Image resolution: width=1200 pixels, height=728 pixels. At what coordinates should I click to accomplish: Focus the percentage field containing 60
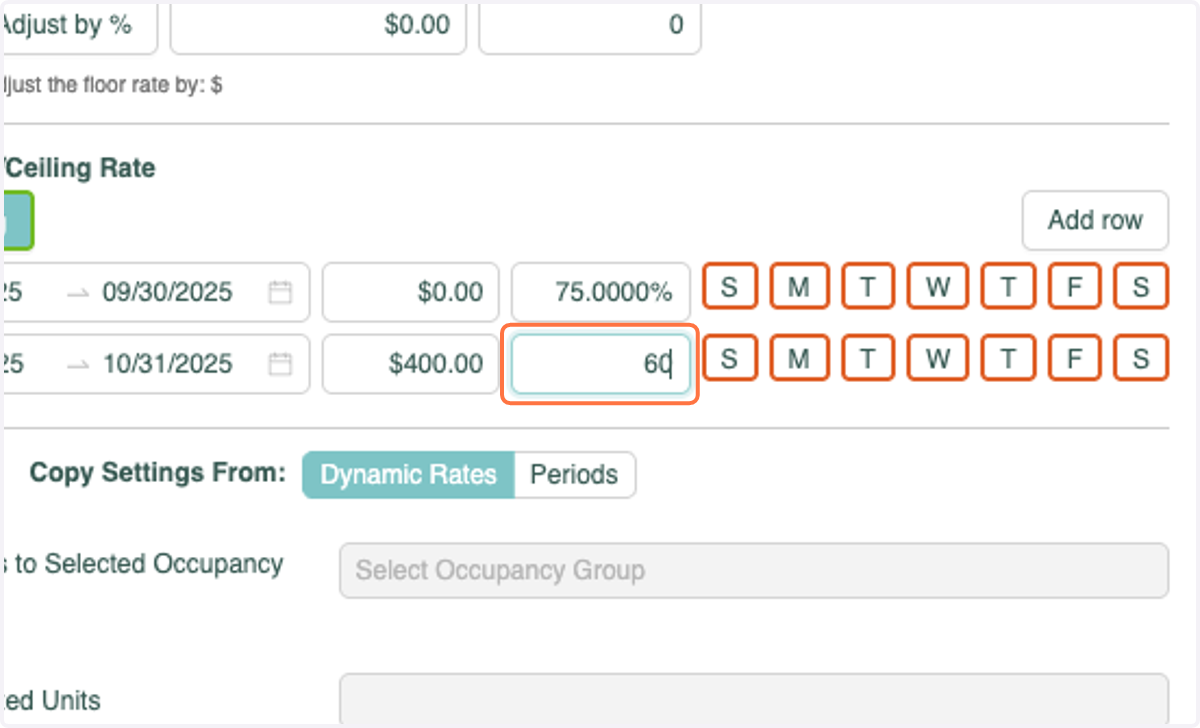(x=599, y=363)
